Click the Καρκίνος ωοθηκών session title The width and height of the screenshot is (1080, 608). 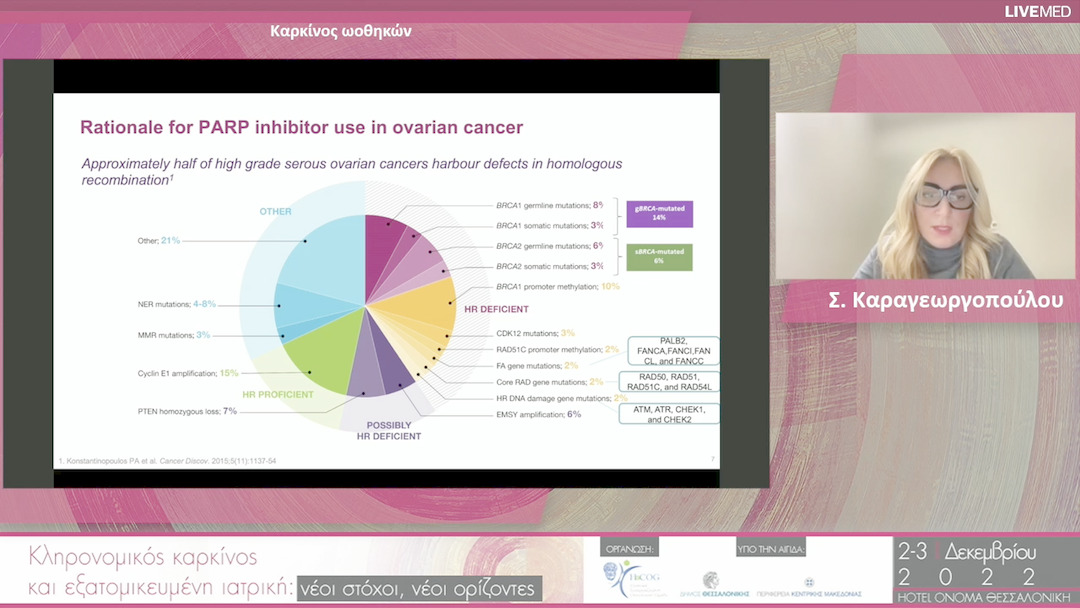pos(341,31)
